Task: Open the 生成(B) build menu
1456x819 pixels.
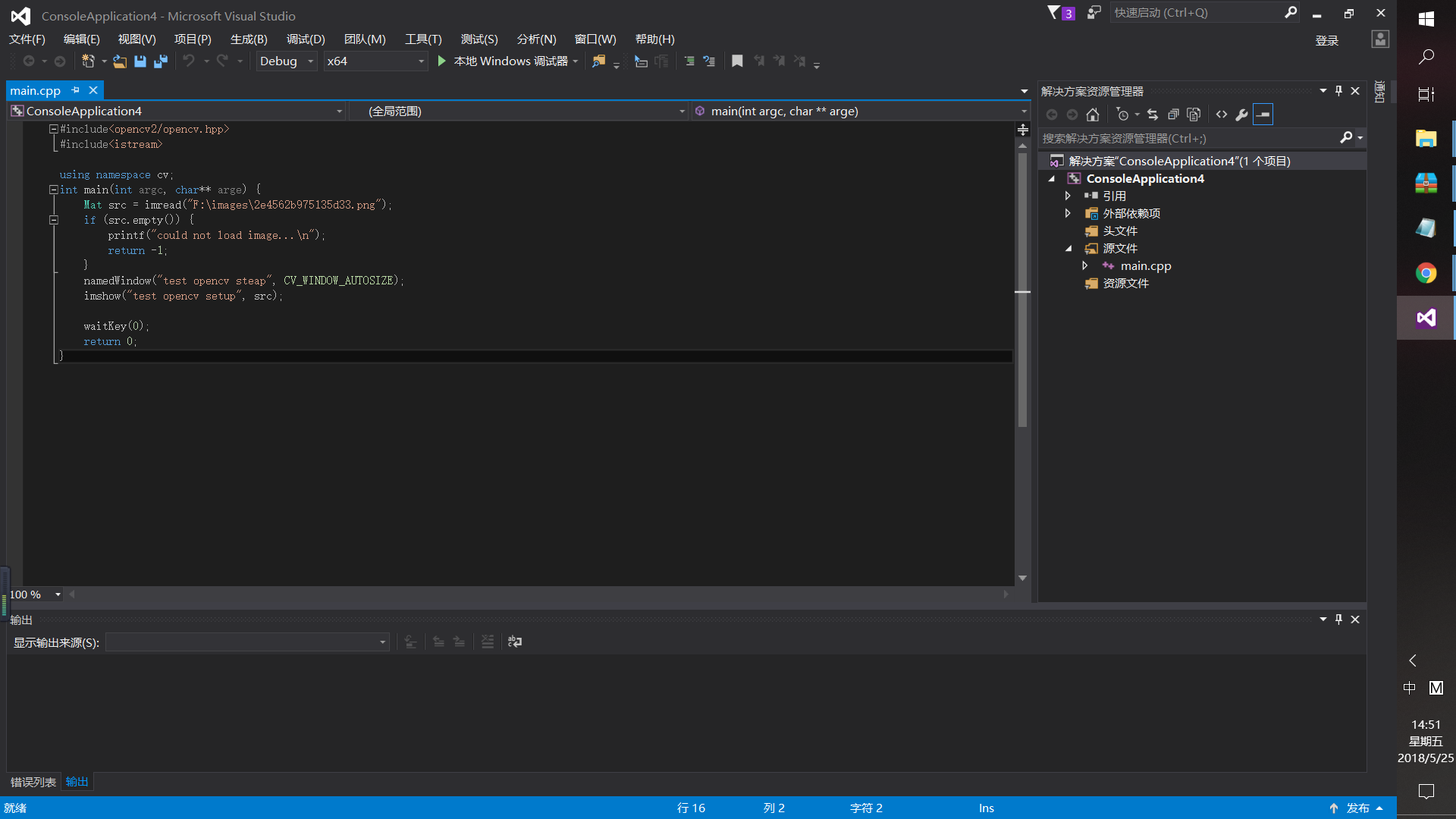Action: [249, 39]
